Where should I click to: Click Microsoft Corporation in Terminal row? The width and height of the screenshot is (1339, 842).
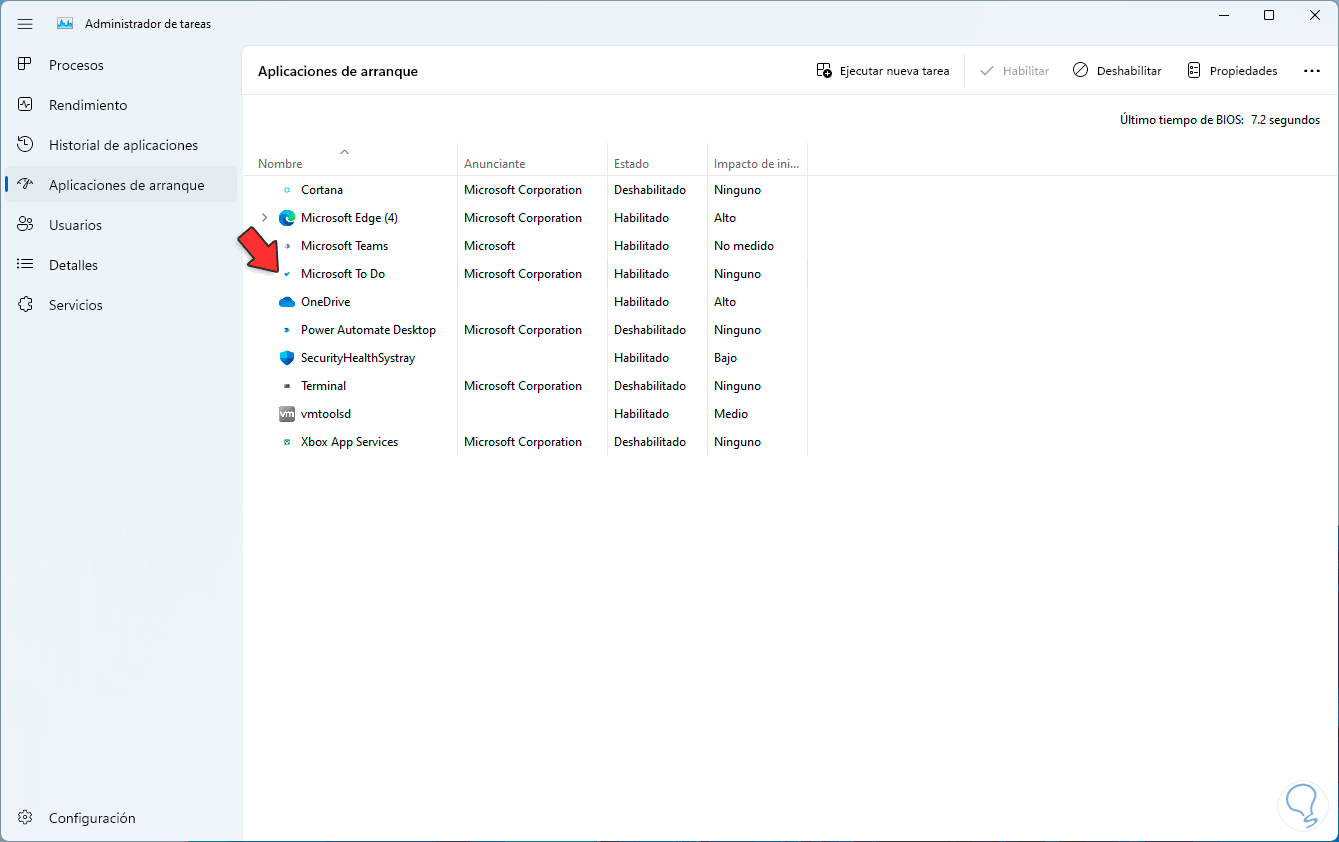[523, 386]
